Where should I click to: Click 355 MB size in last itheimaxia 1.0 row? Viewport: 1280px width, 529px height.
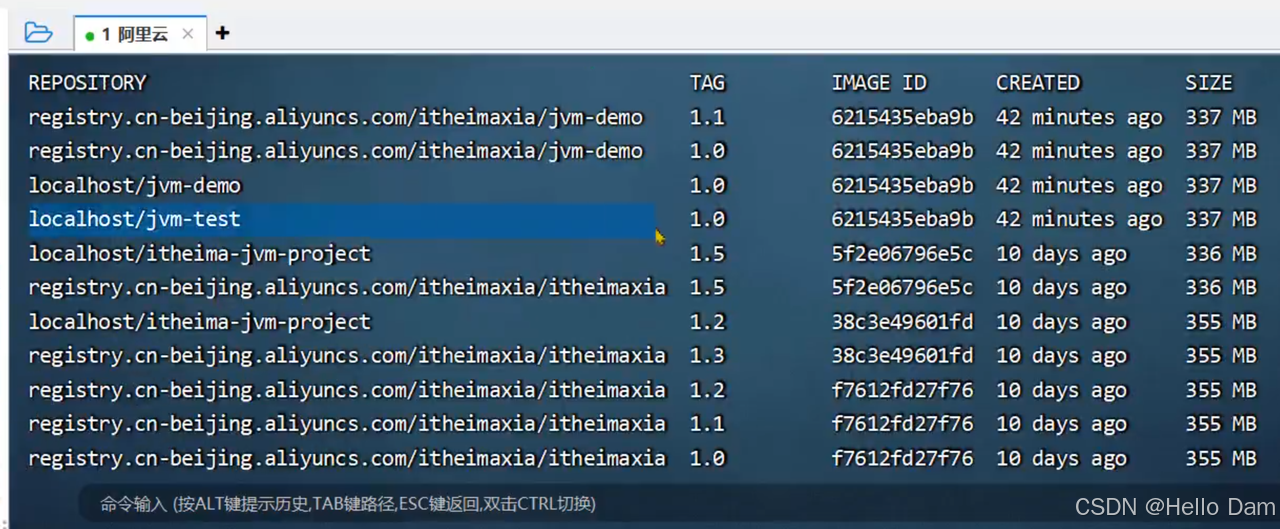[1221, 458]
